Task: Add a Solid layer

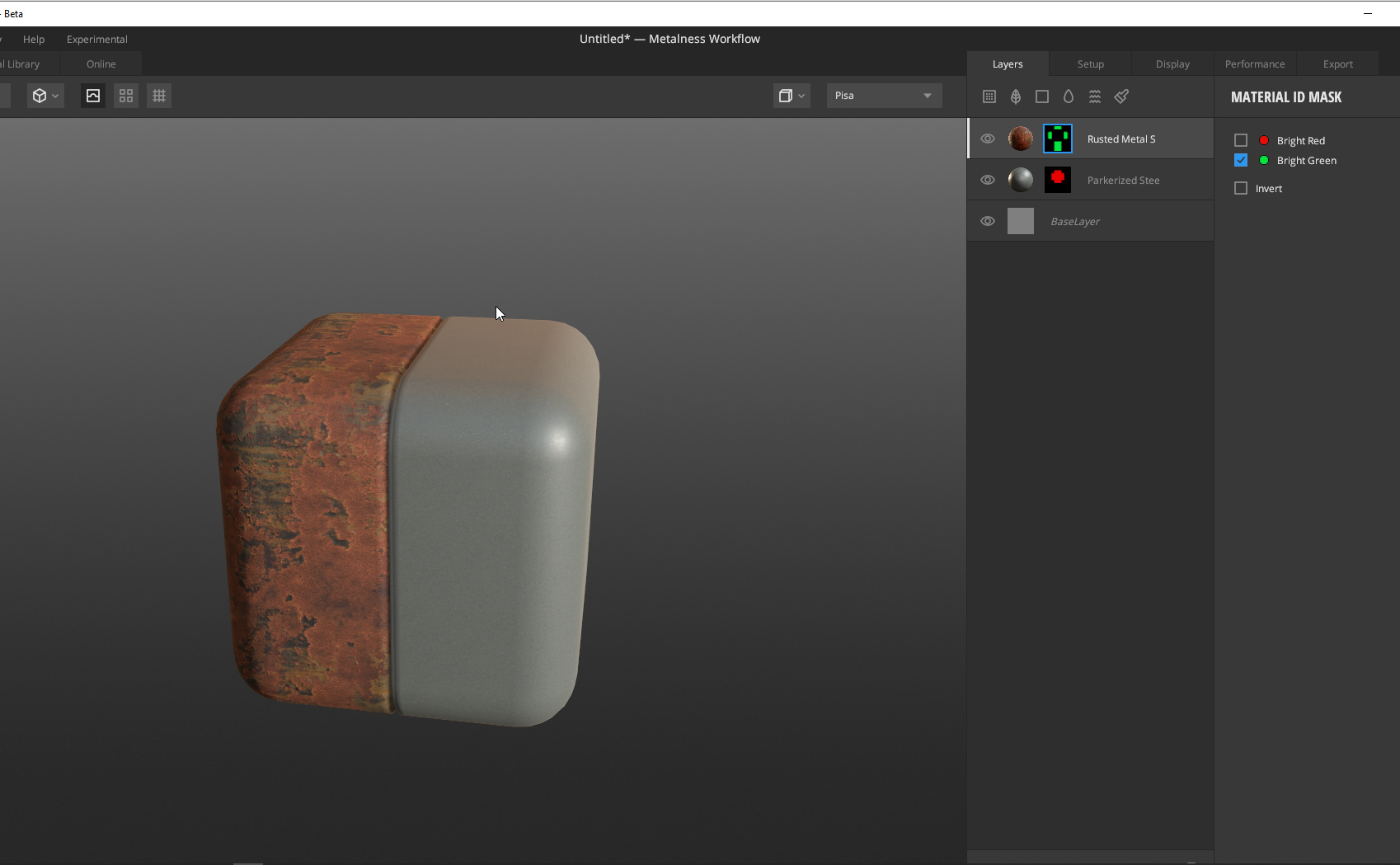Action: (1041, 96)
